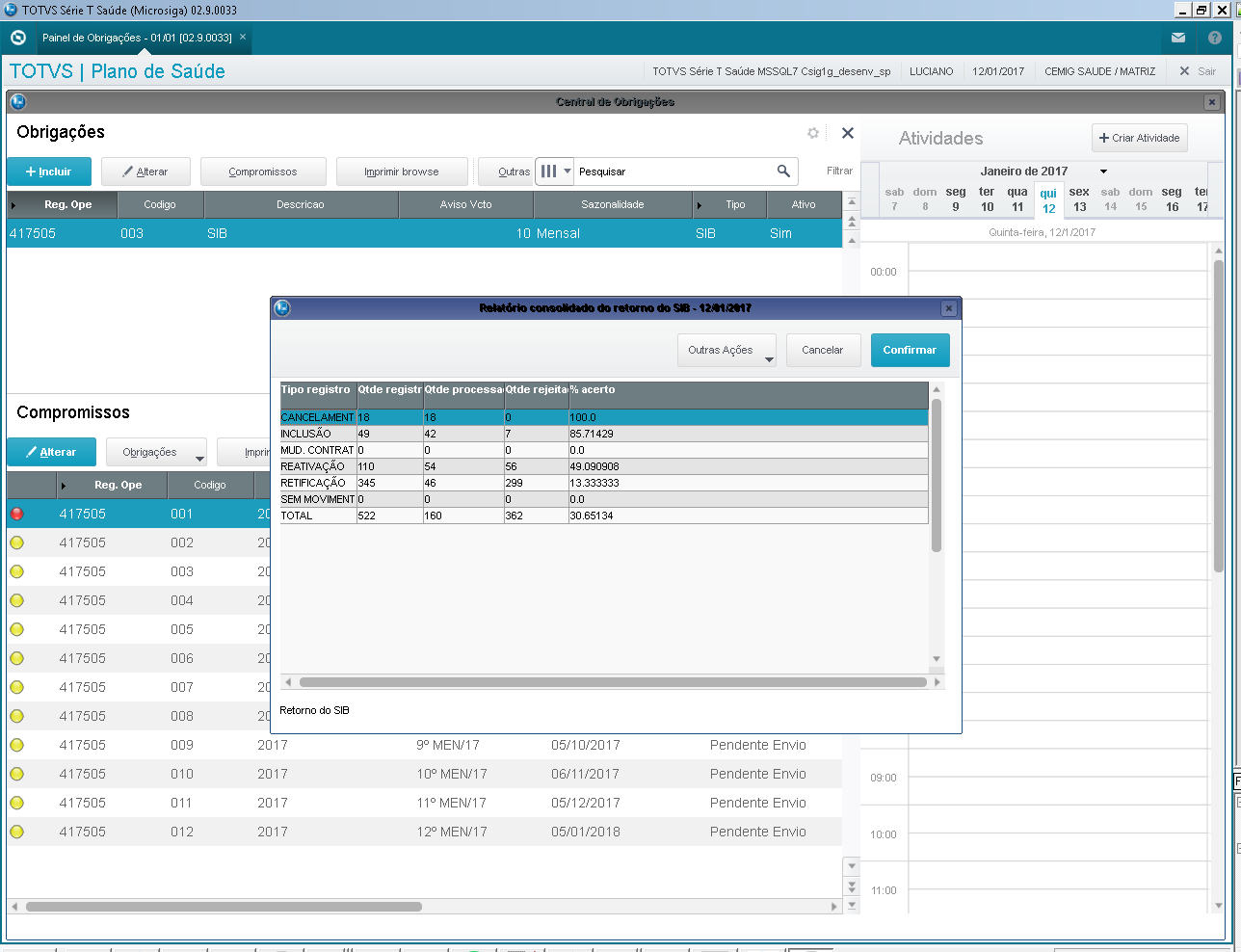Click the Outras button in Obrigações toolbar
1241x952 pixels.
tap(507, 172)
